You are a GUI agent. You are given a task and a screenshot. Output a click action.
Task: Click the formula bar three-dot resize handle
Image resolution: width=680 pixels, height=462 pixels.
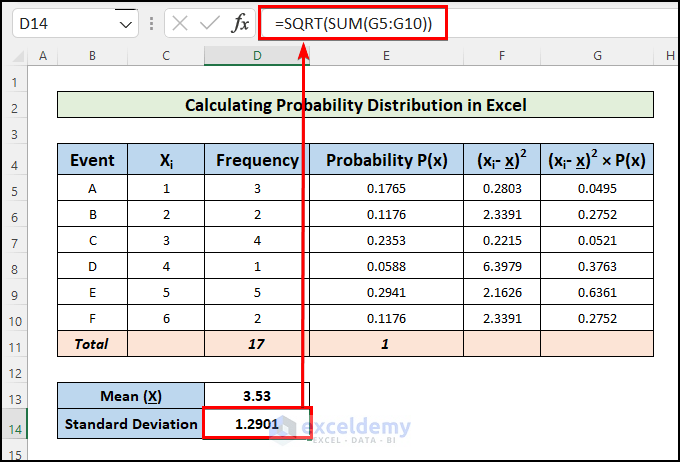point(151,23)
